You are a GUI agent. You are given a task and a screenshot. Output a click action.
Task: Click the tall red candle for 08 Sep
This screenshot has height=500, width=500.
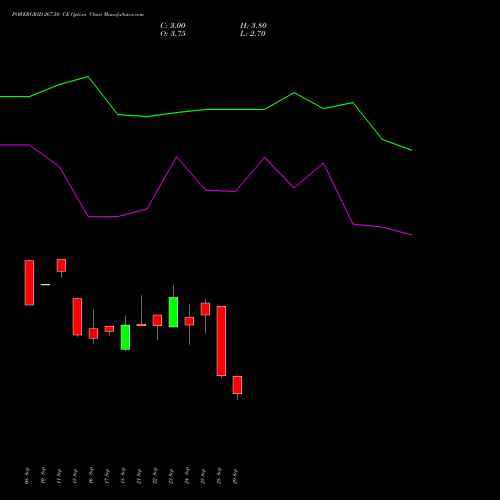29,283
